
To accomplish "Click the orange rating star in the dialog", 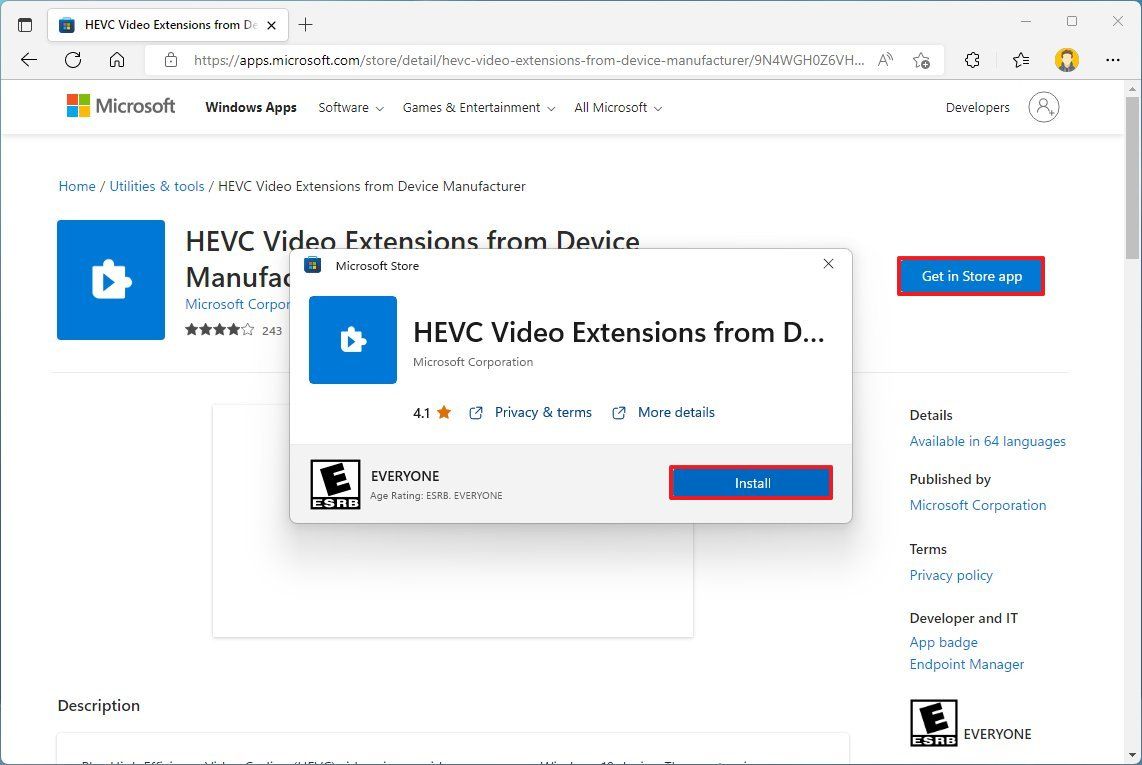I will [444, 411].
